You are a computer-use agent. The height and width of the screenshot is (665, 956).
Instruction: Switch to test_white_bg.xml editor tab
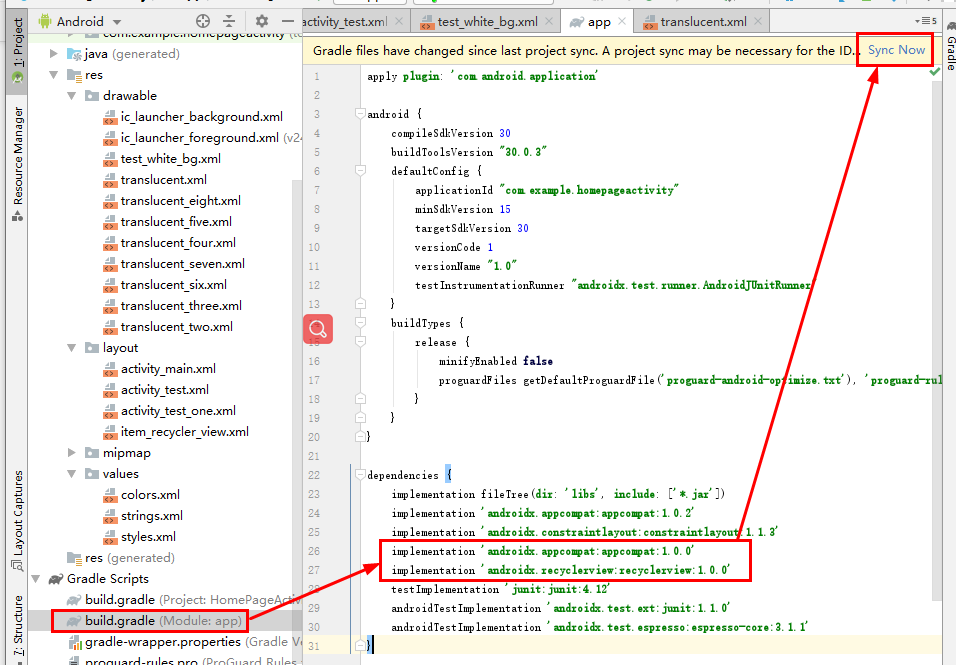[x=488, y=22]
